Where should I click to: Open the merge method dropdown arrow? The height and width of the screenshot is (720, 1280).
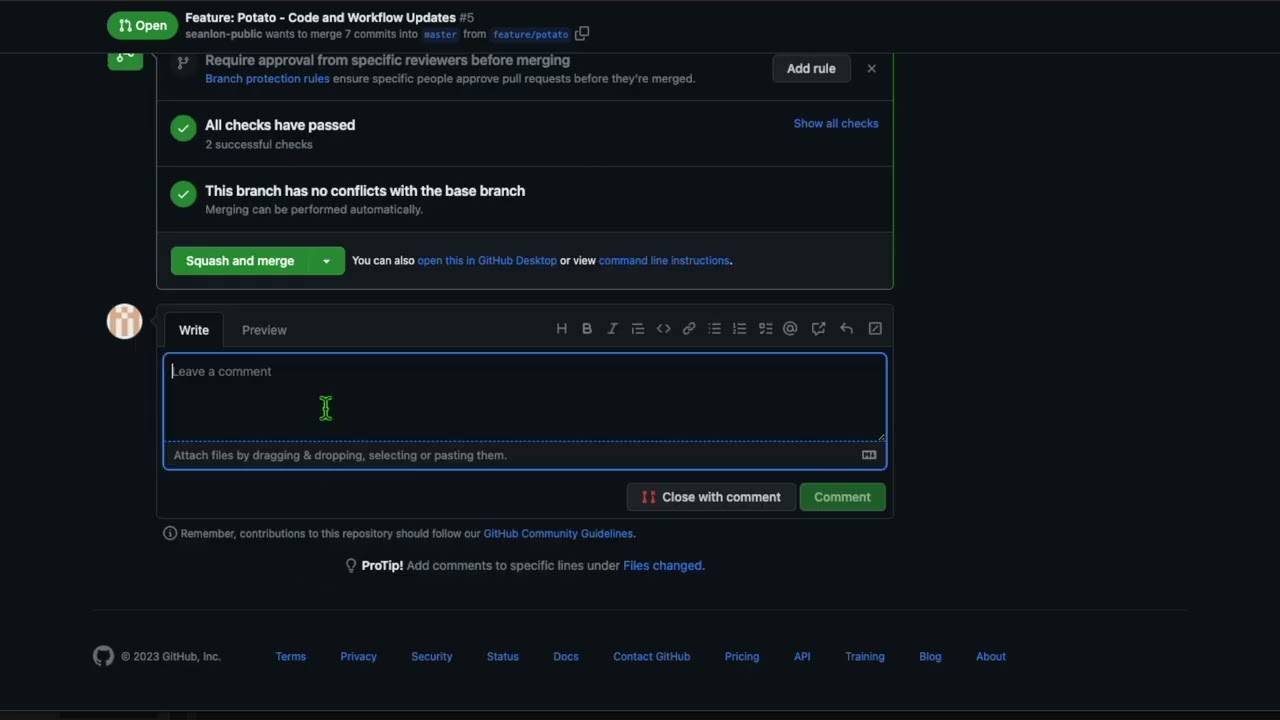(x=326, y=261)
